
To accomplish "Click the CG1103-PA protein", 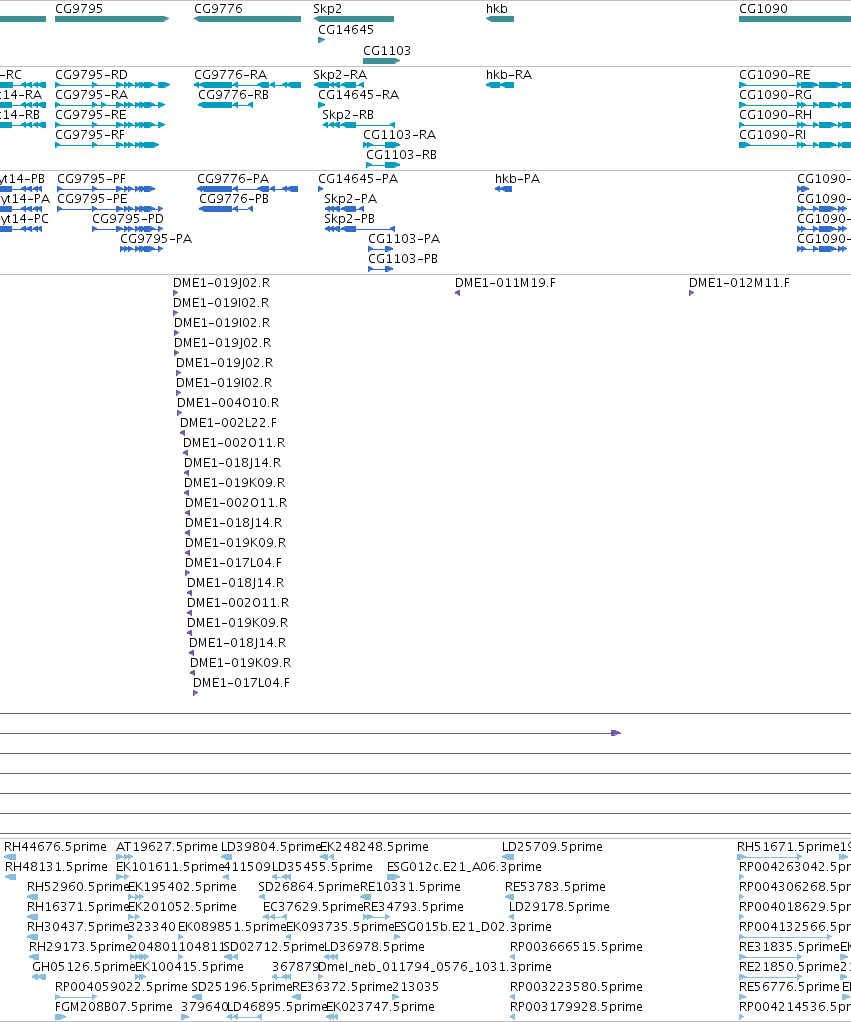I will 404,239.
